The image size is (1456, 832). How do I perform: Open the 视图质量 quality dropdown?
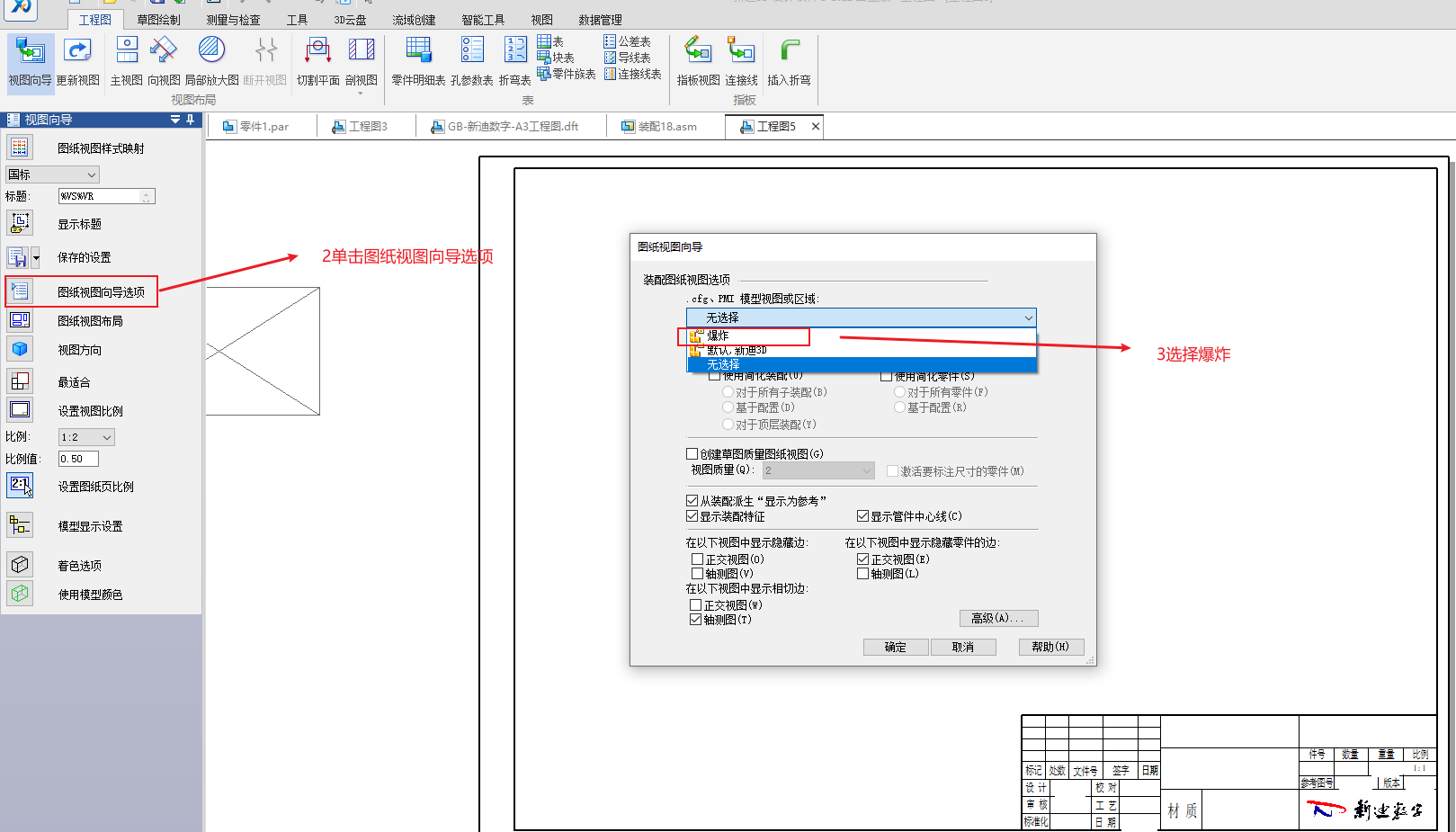click(x=818, y=470)
